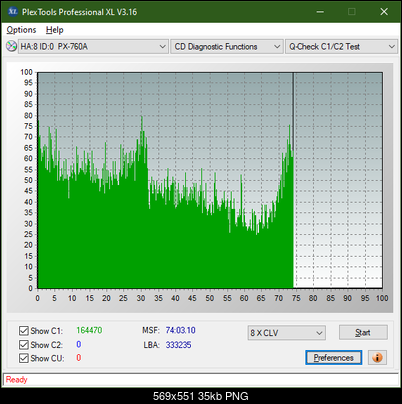Toggle the Show C2 checkbox

pyautogui.click(x=23, y=344)
